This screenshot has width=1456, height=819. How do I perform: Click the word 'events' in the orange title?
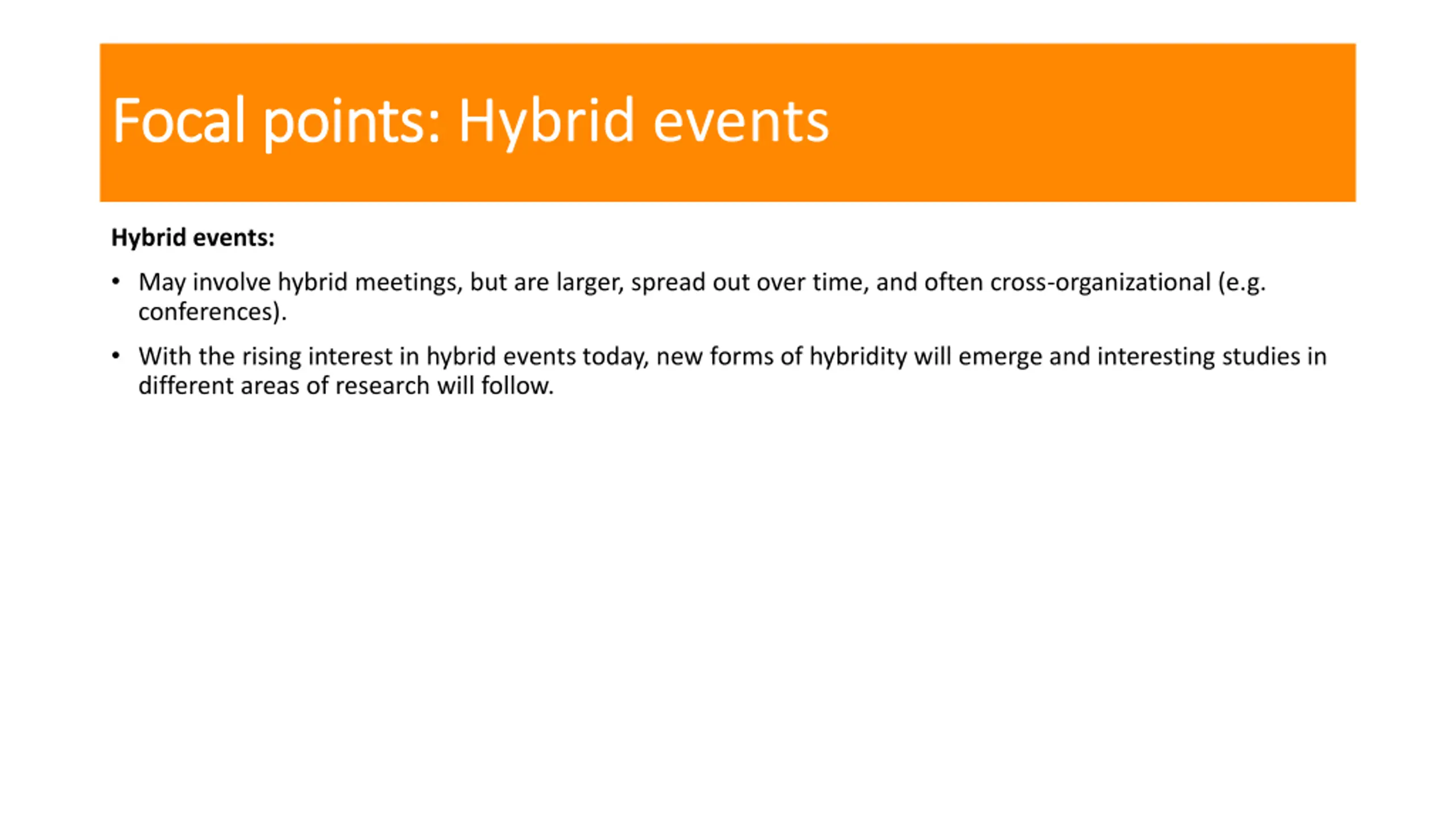741,122
